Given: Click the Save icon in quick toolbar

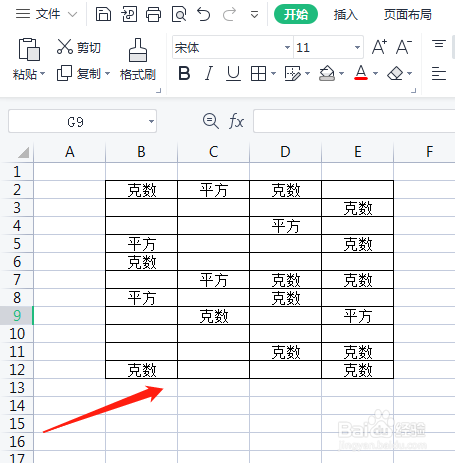Looking at the screenshot, I should click(x=103, y=14).
